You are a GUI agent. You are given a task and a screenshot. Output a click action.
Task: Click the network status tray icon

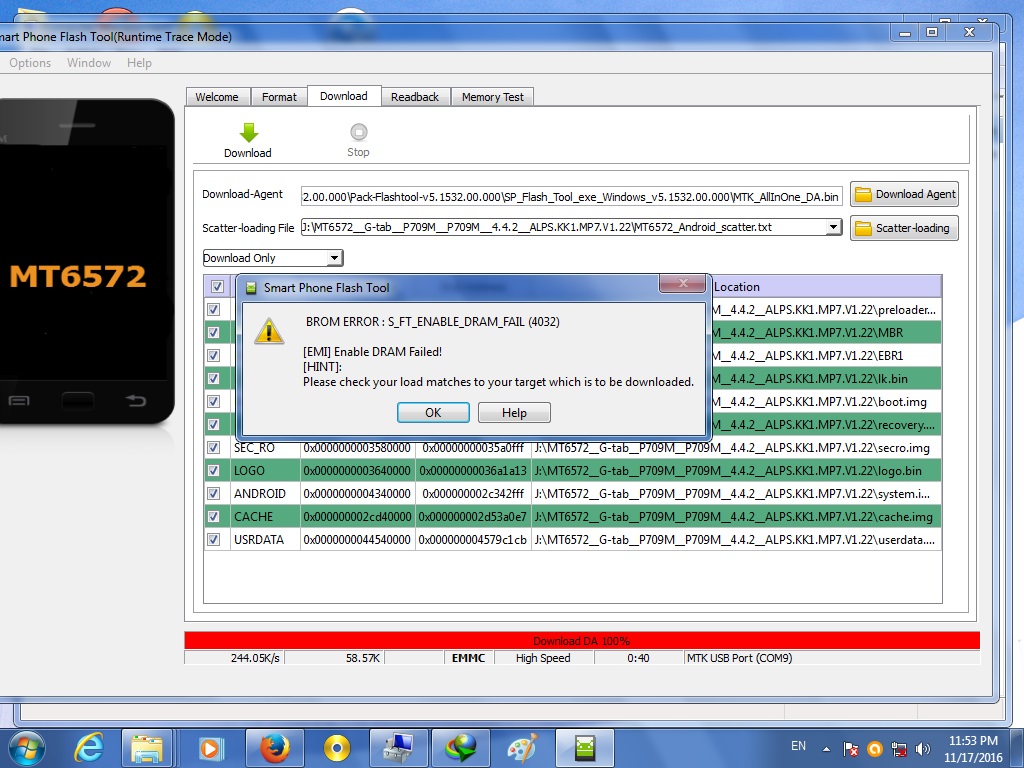tap(899, 749)
